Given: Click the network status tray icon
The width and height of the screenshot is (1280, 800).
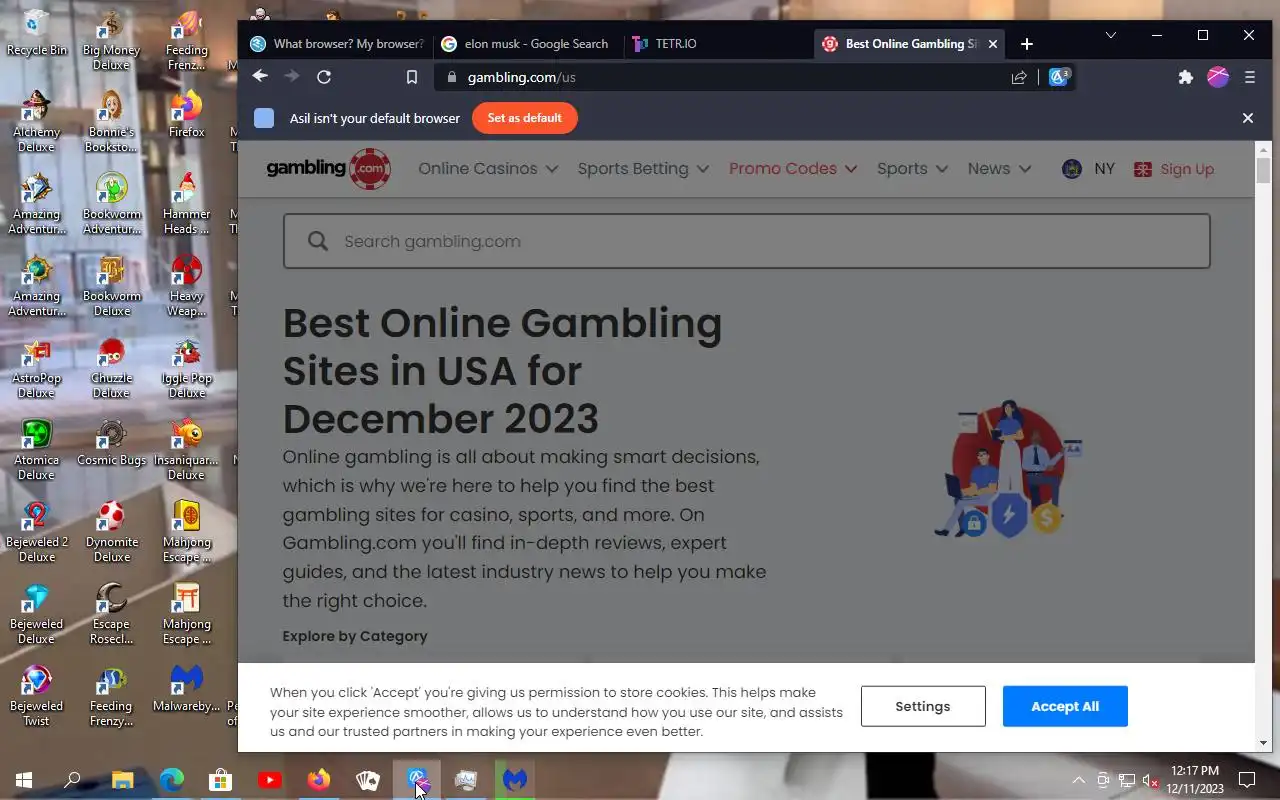Looking at the screenshot, I should (x=1127, y=780).
